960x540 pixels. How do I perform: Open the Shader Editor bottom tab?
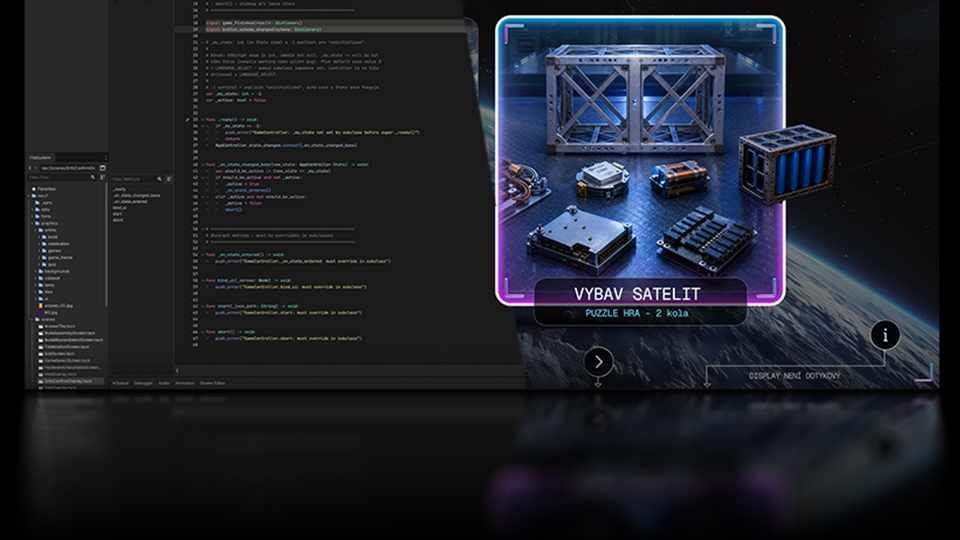(x=212, y=383)
